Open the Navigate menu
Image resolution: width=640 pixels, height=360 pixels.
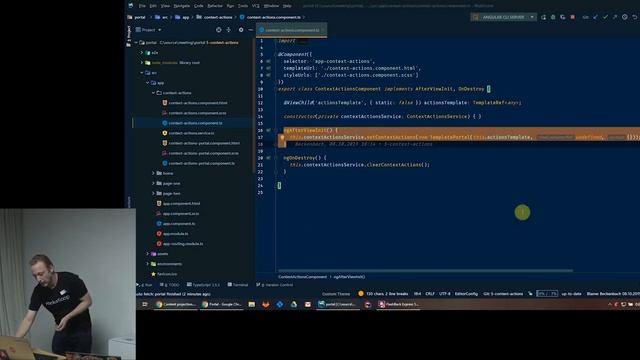182,6
